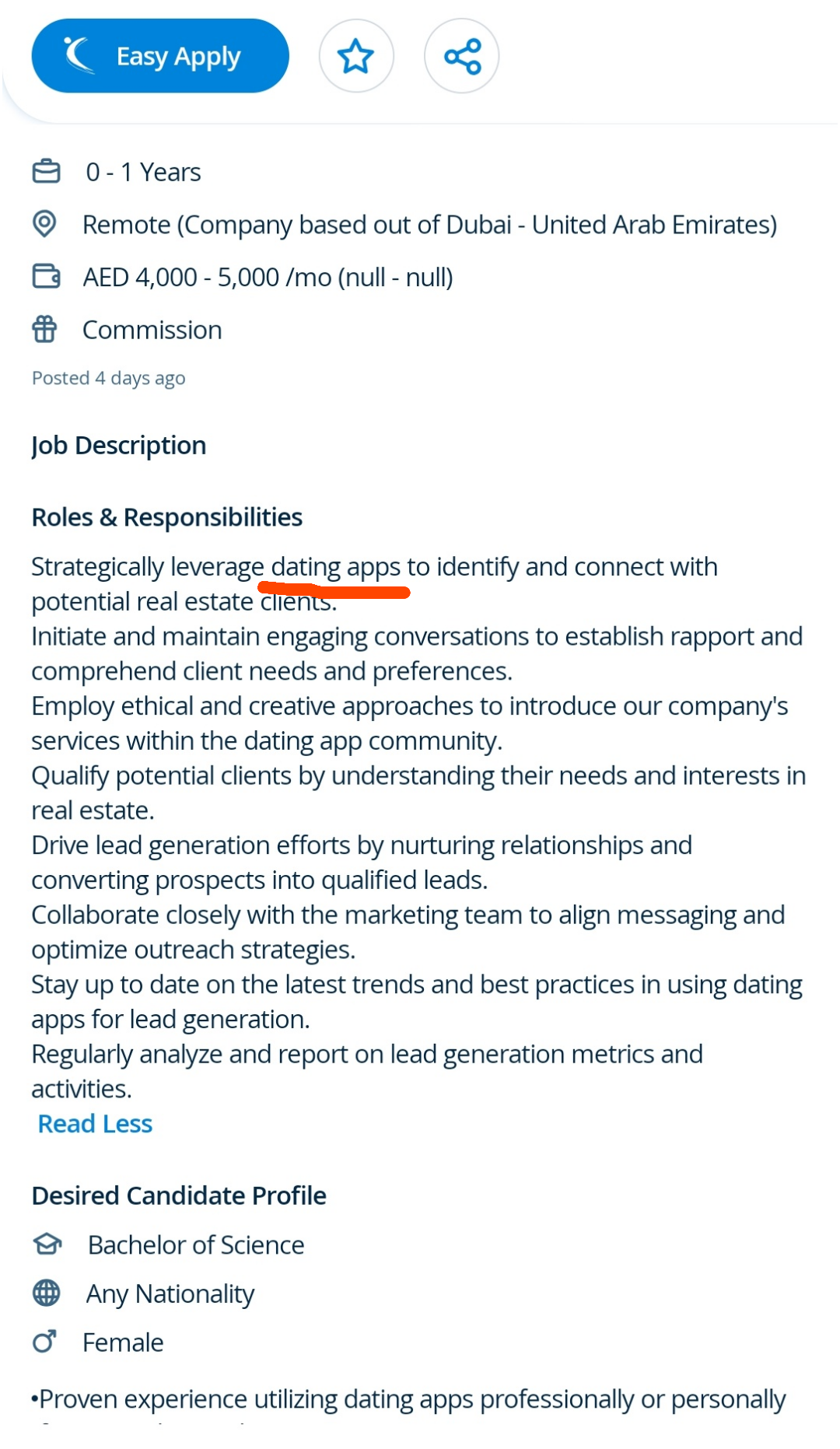This screenshot has height=1449, width=840.
Task: Click the Desired Candidate Profile heading
Action: tap(179, 1195)
